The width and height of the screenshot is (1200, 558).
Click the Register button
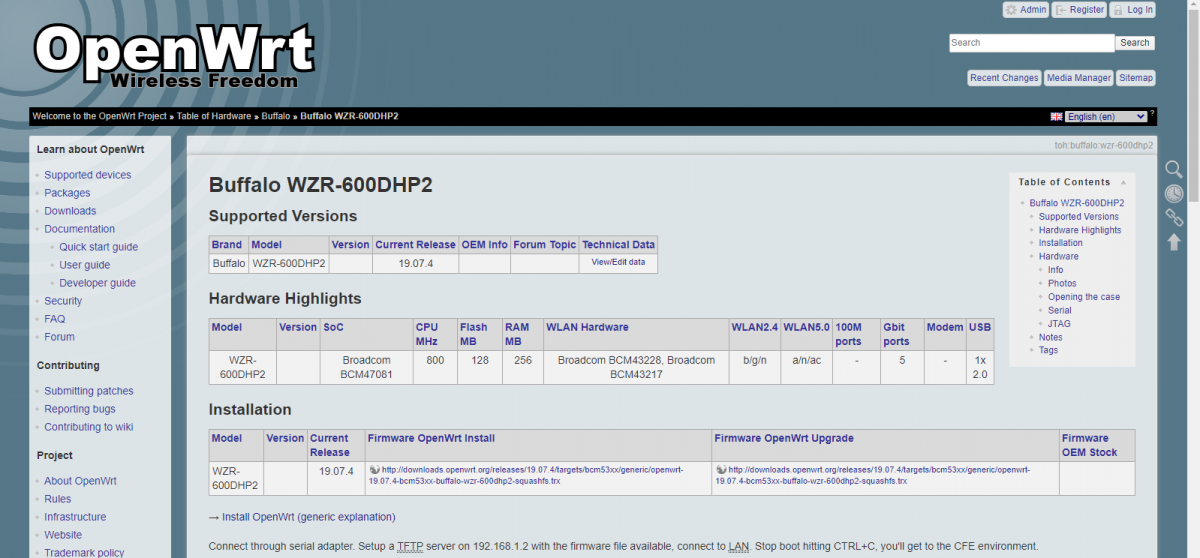click(1078, 10)
